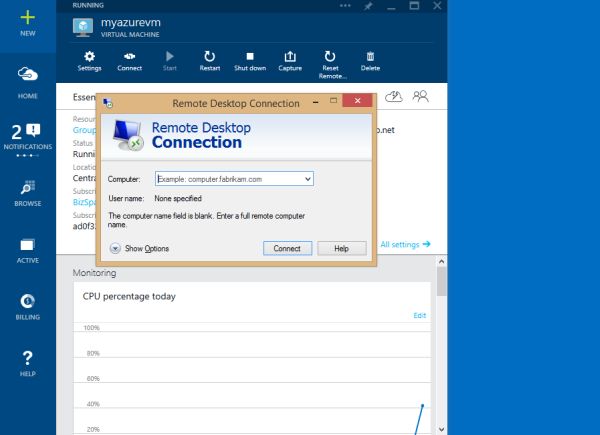Go to Home cloud icon in sidebar
Image resolution: width=600 pixels, height=435 pixels.
pyautogui.click(x=28, y=82)
